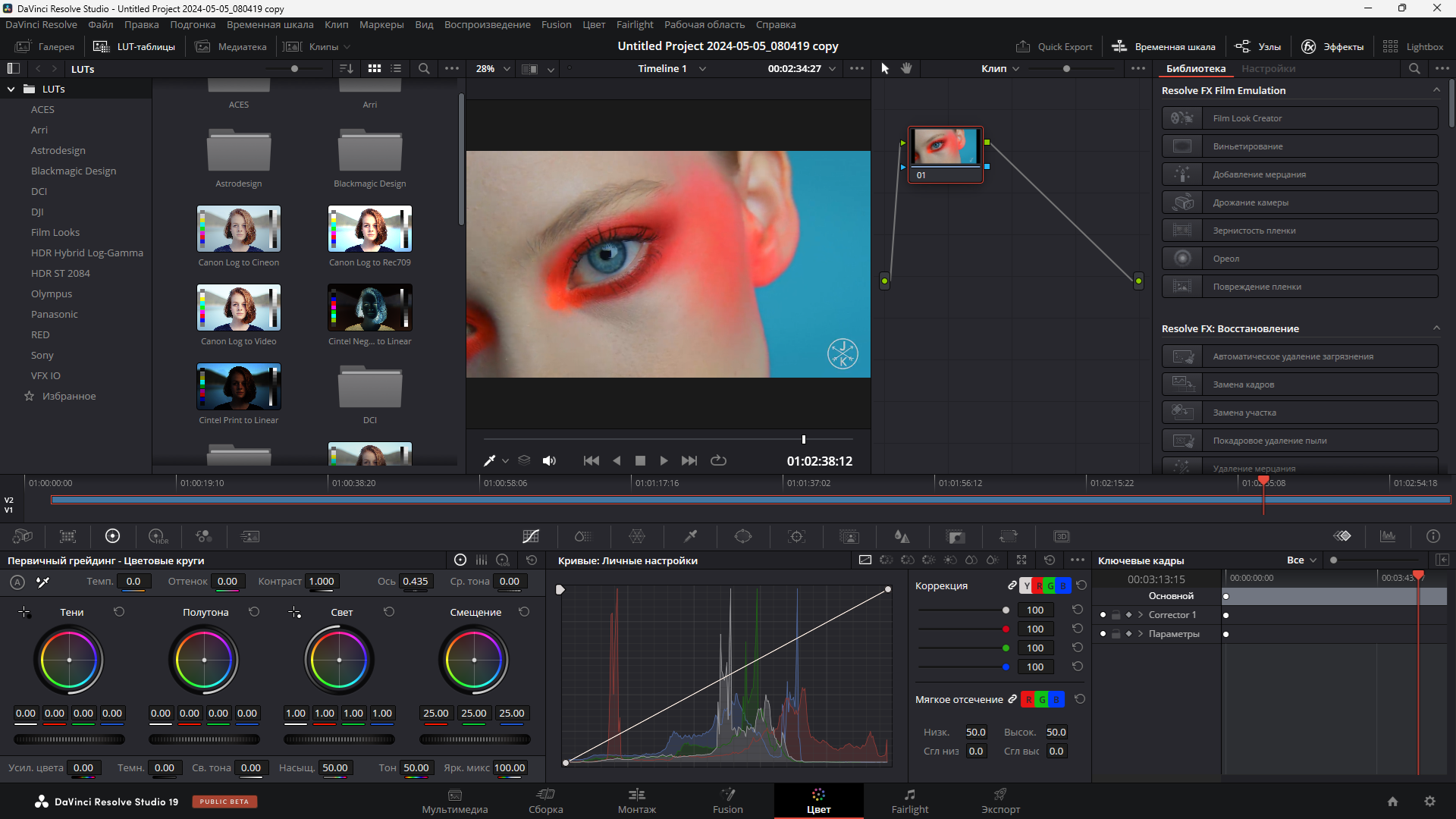Open the Scopes panel icon

tap(1388, 537)
